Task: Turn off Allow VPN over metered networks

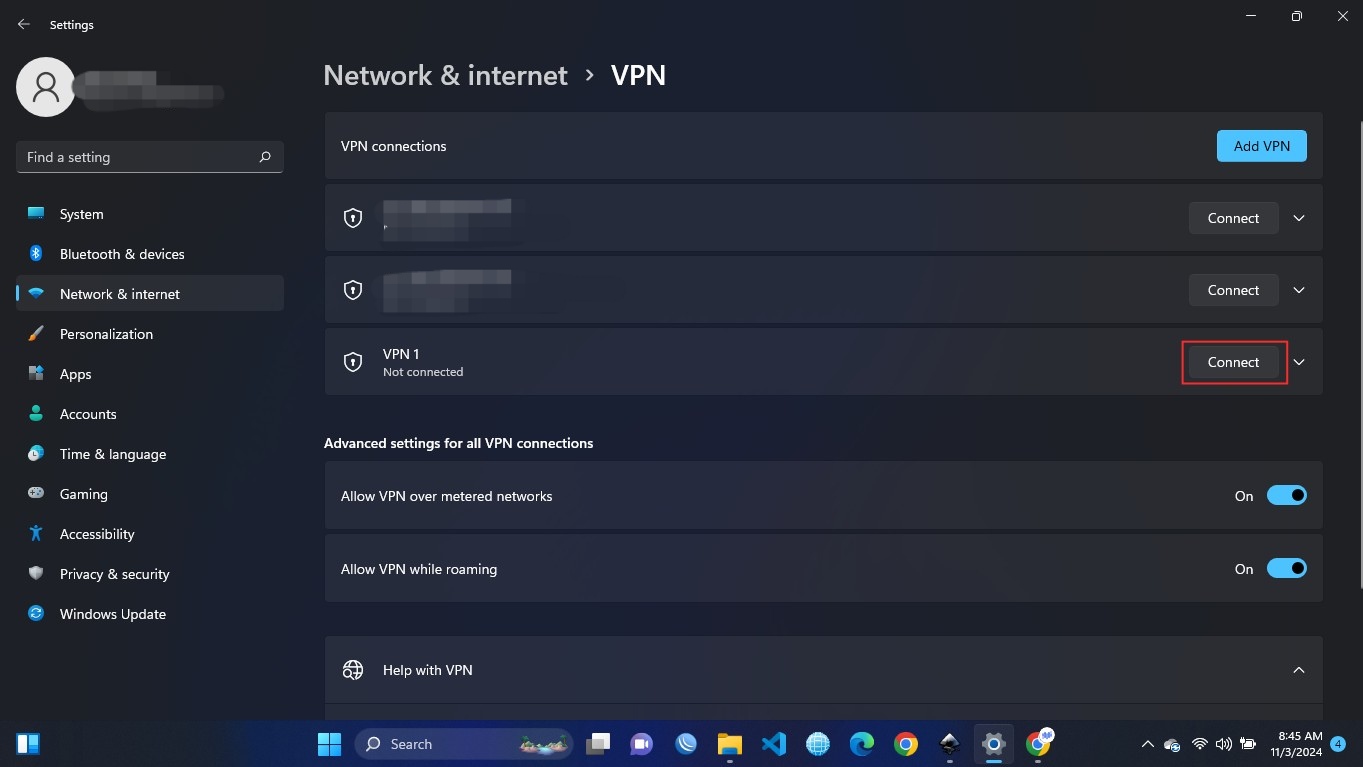Action: (x=1286, y=496)
